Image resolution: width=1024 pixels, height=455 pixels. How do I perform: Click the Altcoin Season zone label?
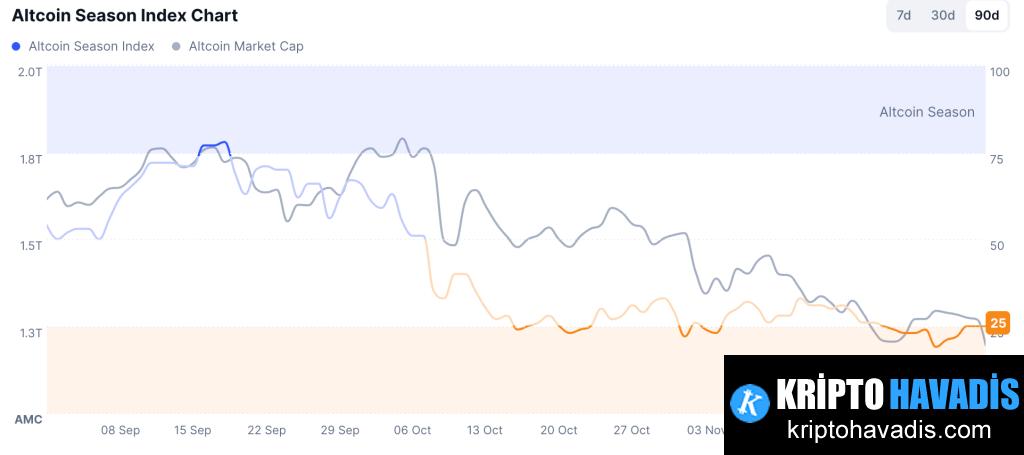click(926, 112)
